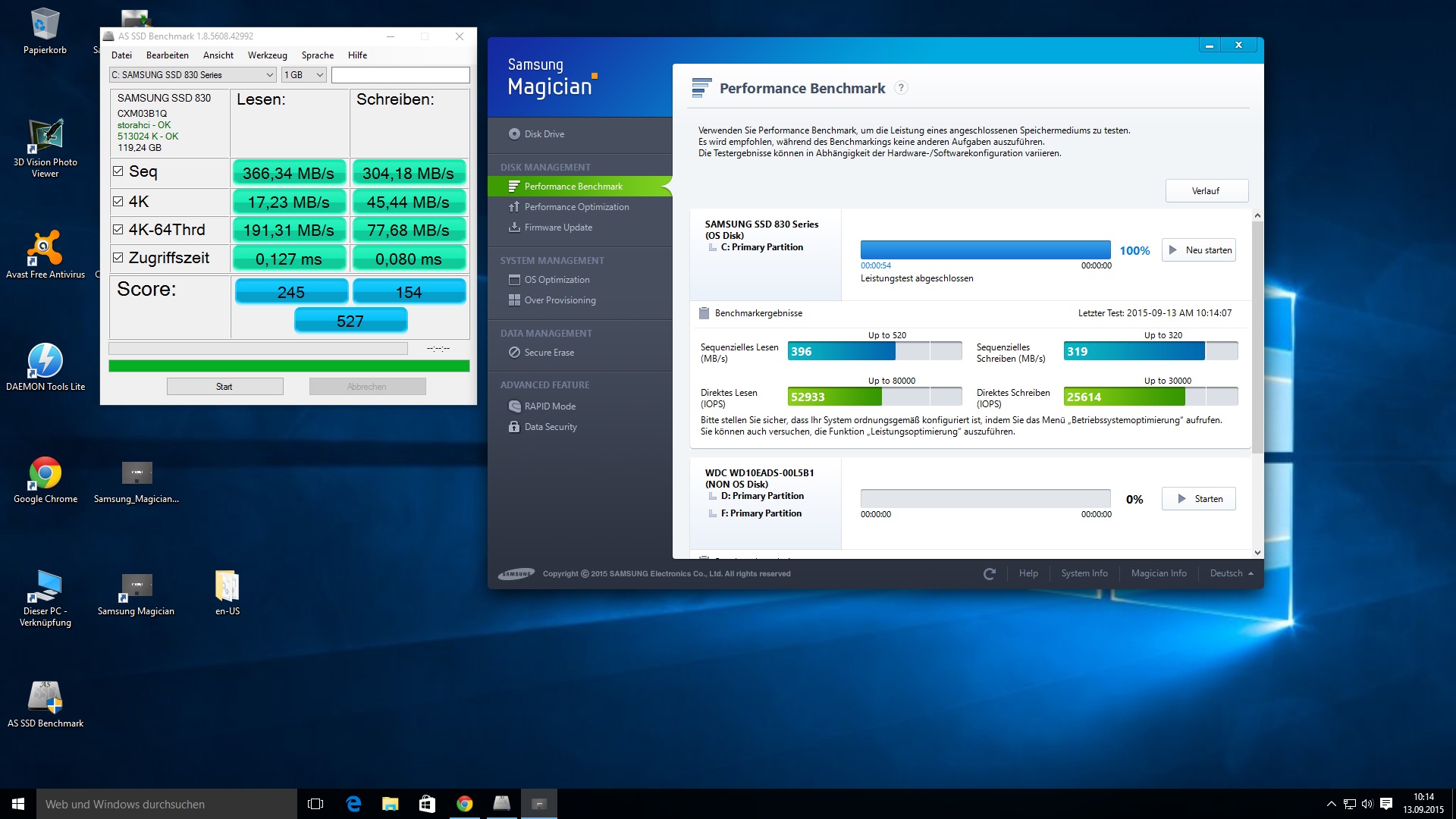Open the Werkzeug menu
Screen dimensions: 1456x819
click(x=268, y=55)
